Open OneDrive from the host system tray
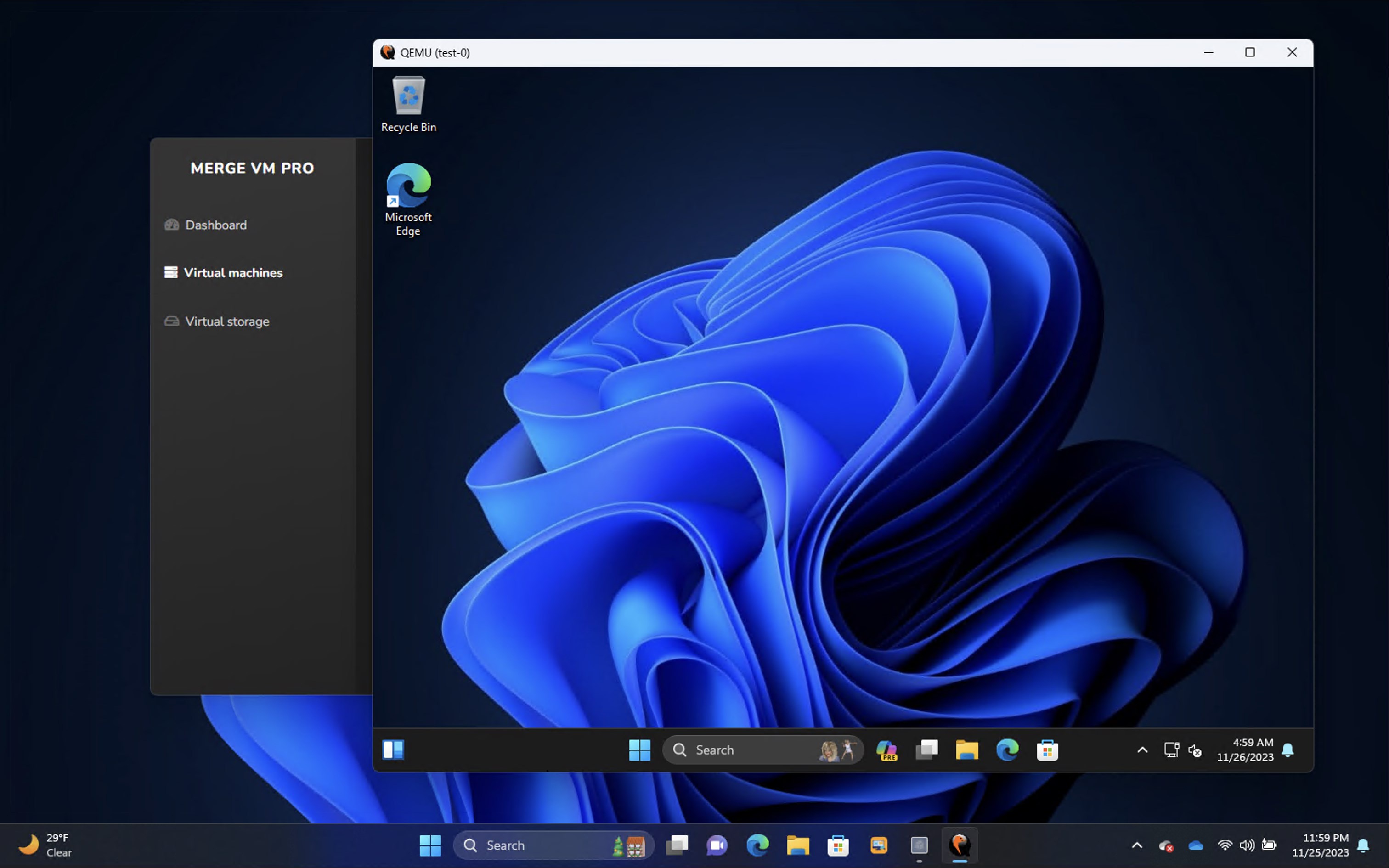1389x868 pixels. tap(1196, 845)
